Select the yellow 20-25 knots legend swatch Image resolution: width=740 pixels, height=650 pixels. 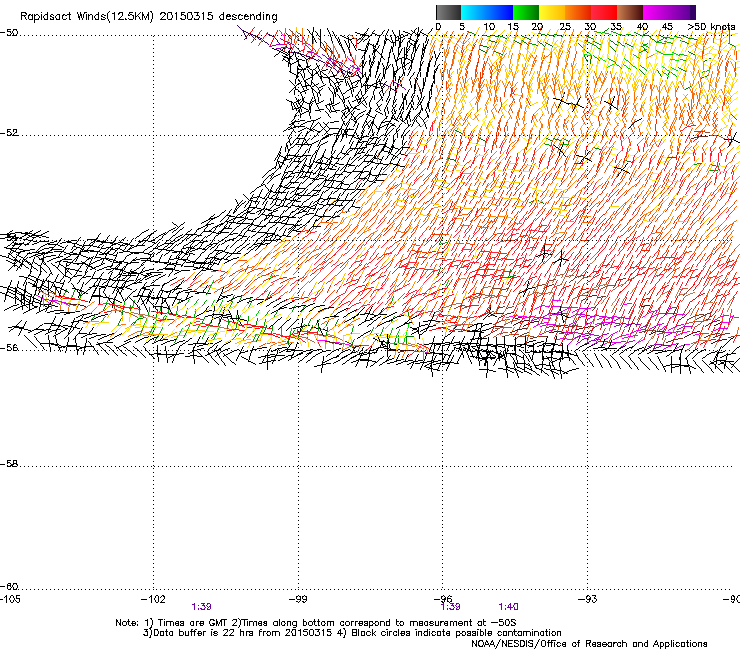[x=552, y=12]
